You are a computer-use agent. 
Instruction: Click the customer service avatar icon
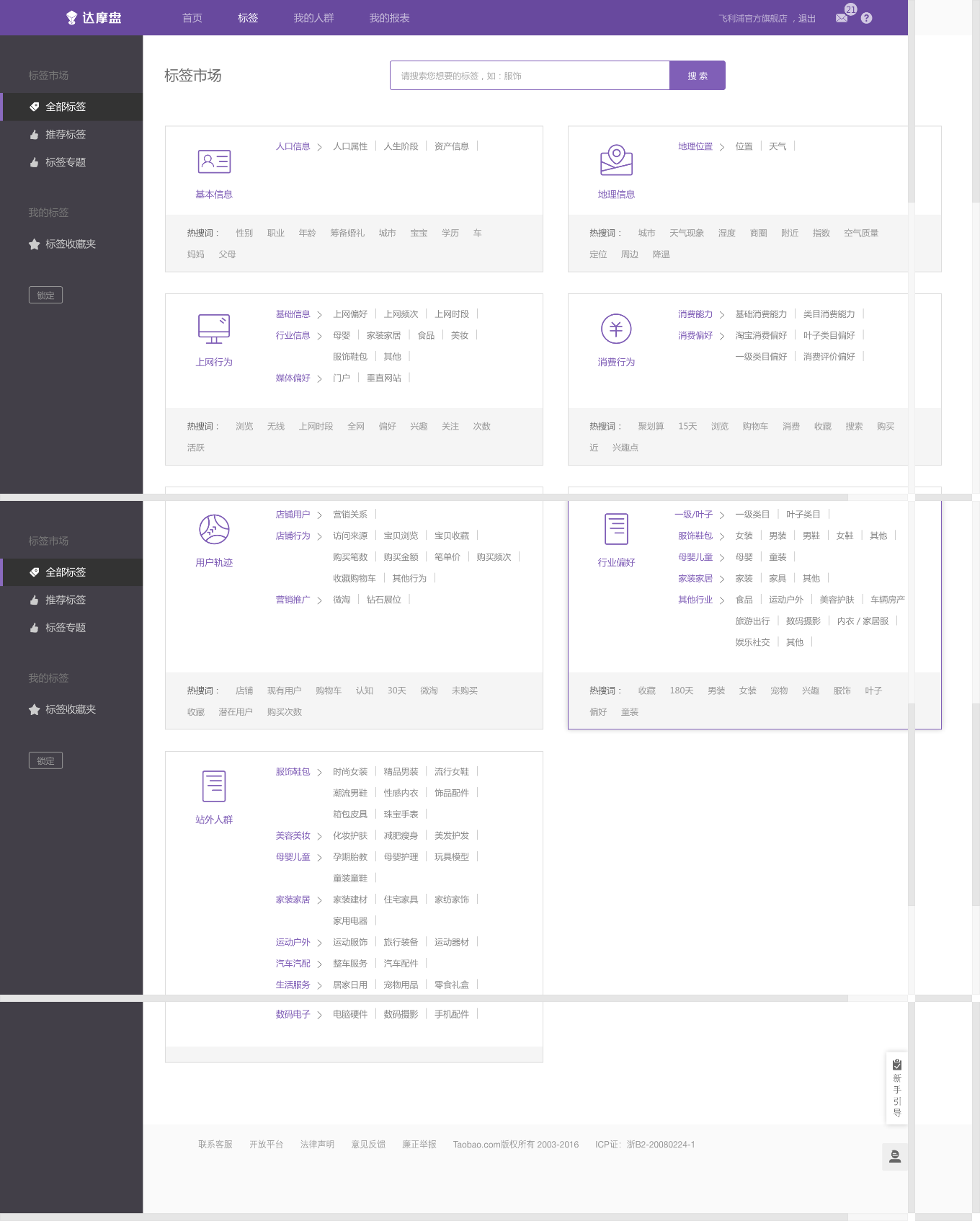[x=895, y=1156]
